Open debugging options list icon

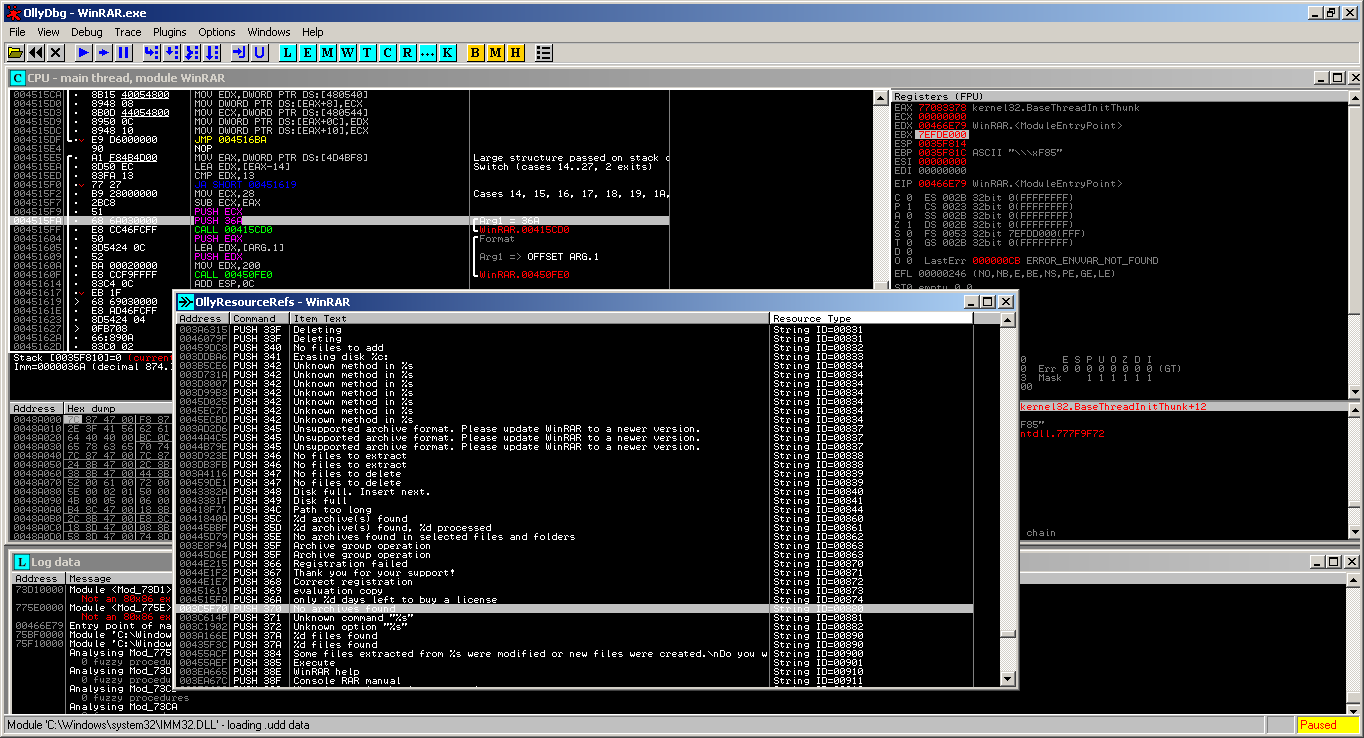coord(544,52)
